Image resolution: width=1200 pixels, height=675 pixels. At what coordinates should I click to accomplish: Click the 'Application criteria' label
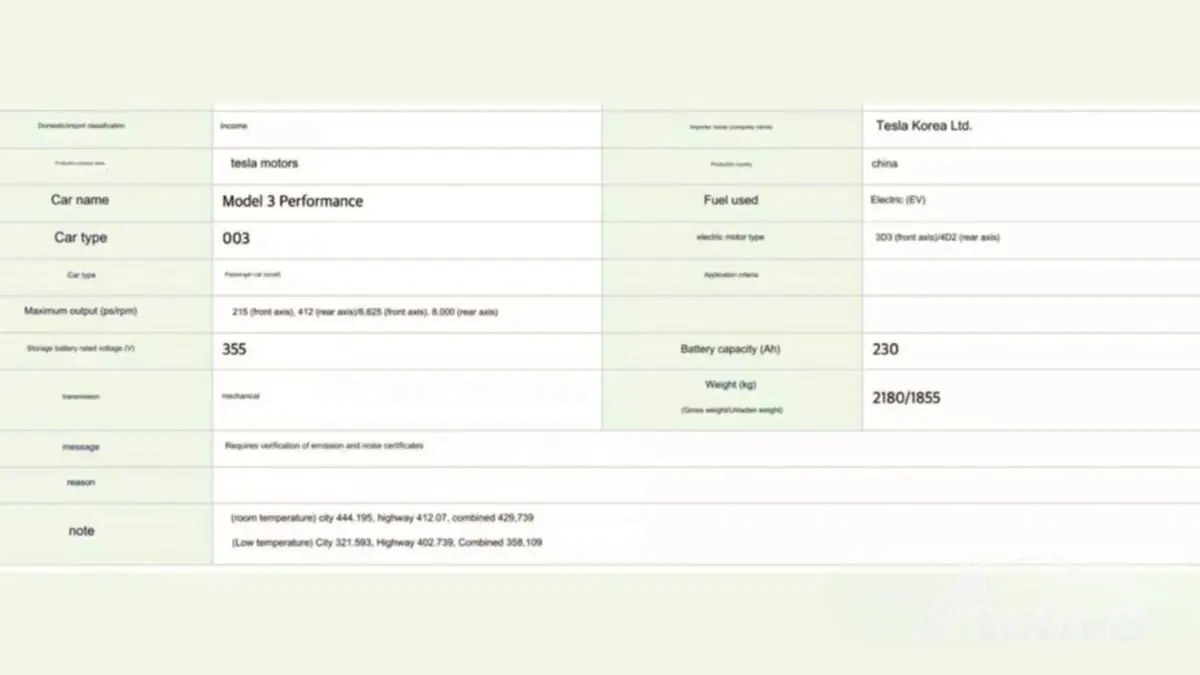coord(731,274)
